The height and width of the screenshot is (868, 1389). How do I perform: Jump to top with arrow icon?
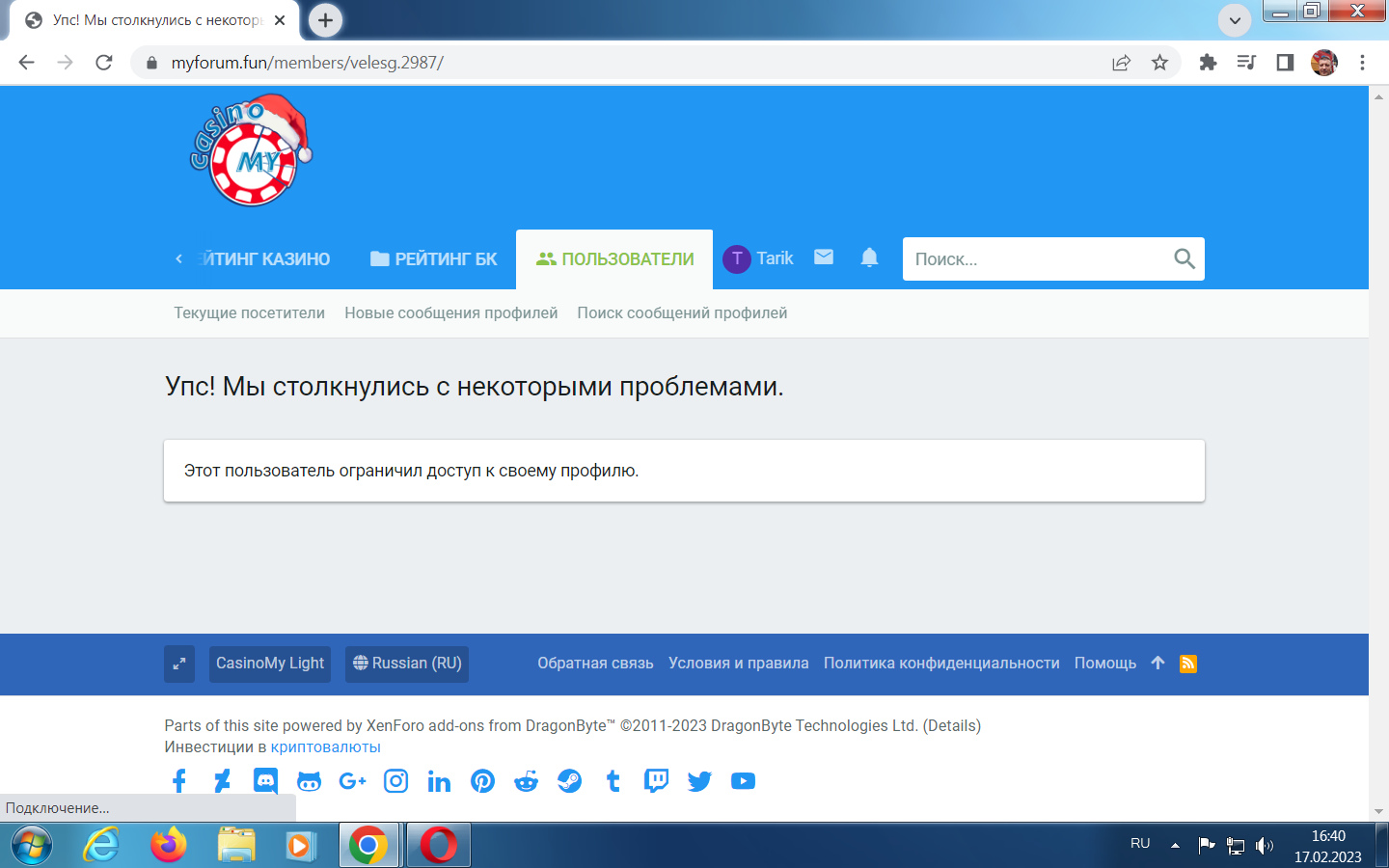(x=1157, y=664)
